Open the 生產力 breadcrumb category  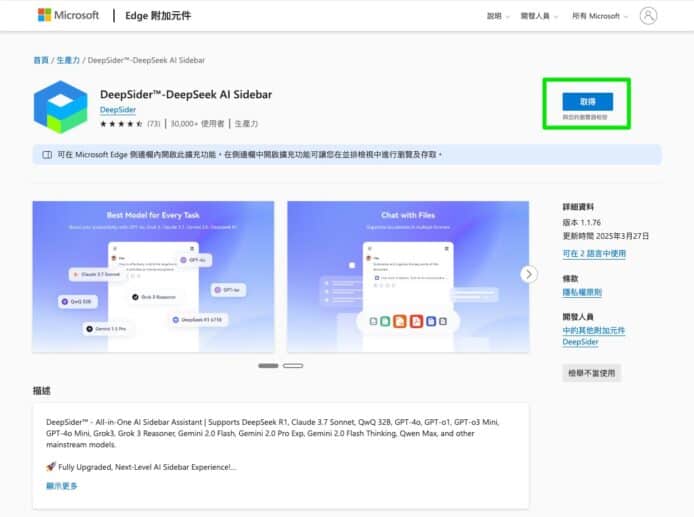click(68, 61)
